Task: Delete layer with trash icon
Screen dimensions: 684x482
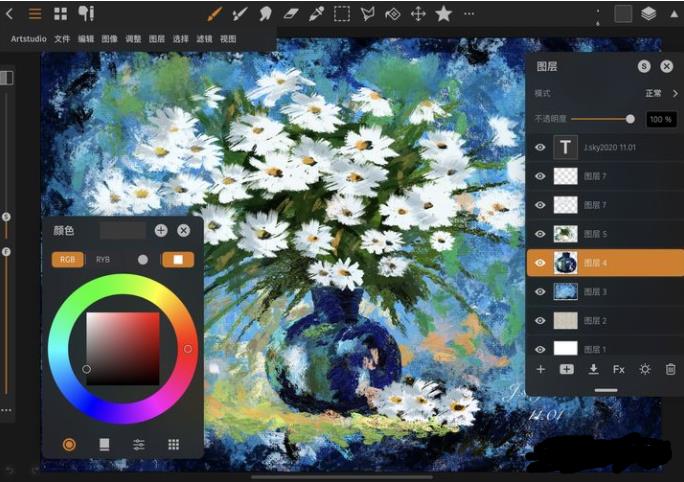Action: pyautogui.click(x=670, y=369)
